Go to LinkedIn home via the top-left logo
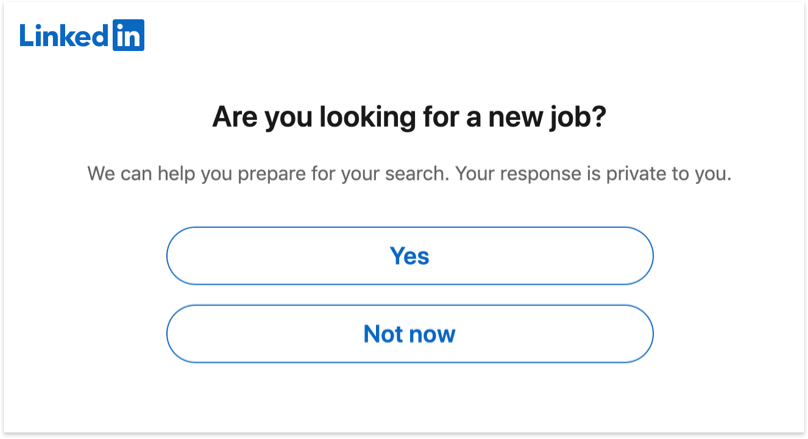This screenshot has height=439, width=808. 82,35
